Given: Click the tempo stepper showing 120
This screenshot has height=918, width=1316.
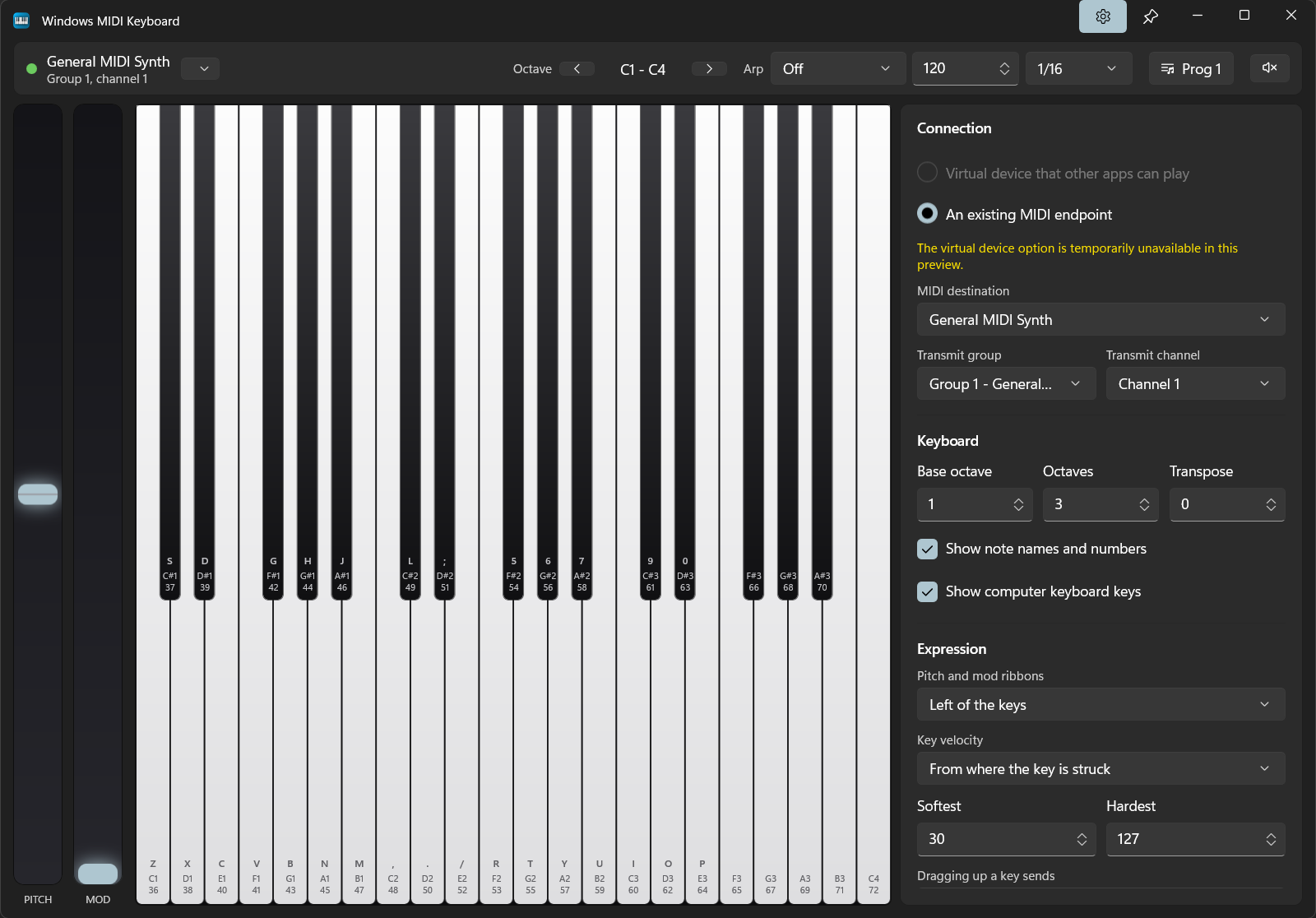Looking at the screenshot, I should click(x=965, y=68).
